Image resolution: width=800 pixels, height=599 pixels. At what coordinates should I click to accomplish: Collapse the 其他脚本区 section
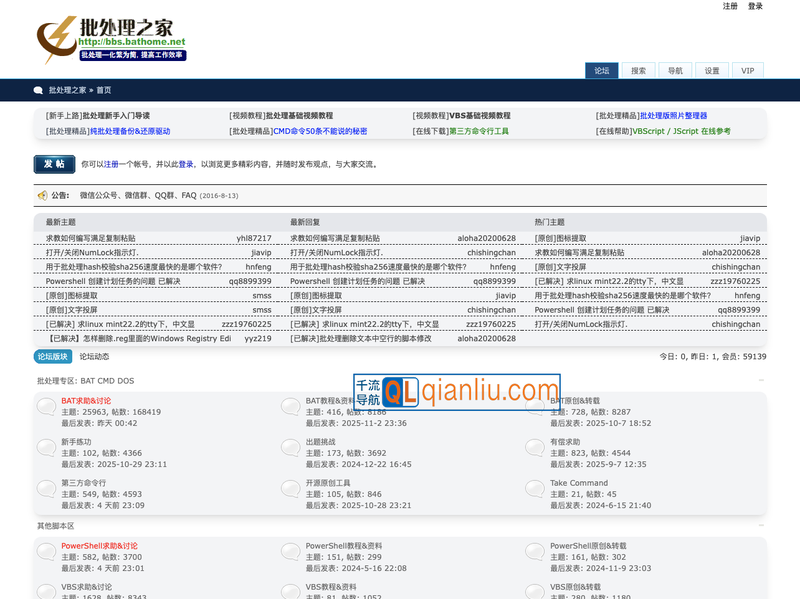click(x=761, y=526)
